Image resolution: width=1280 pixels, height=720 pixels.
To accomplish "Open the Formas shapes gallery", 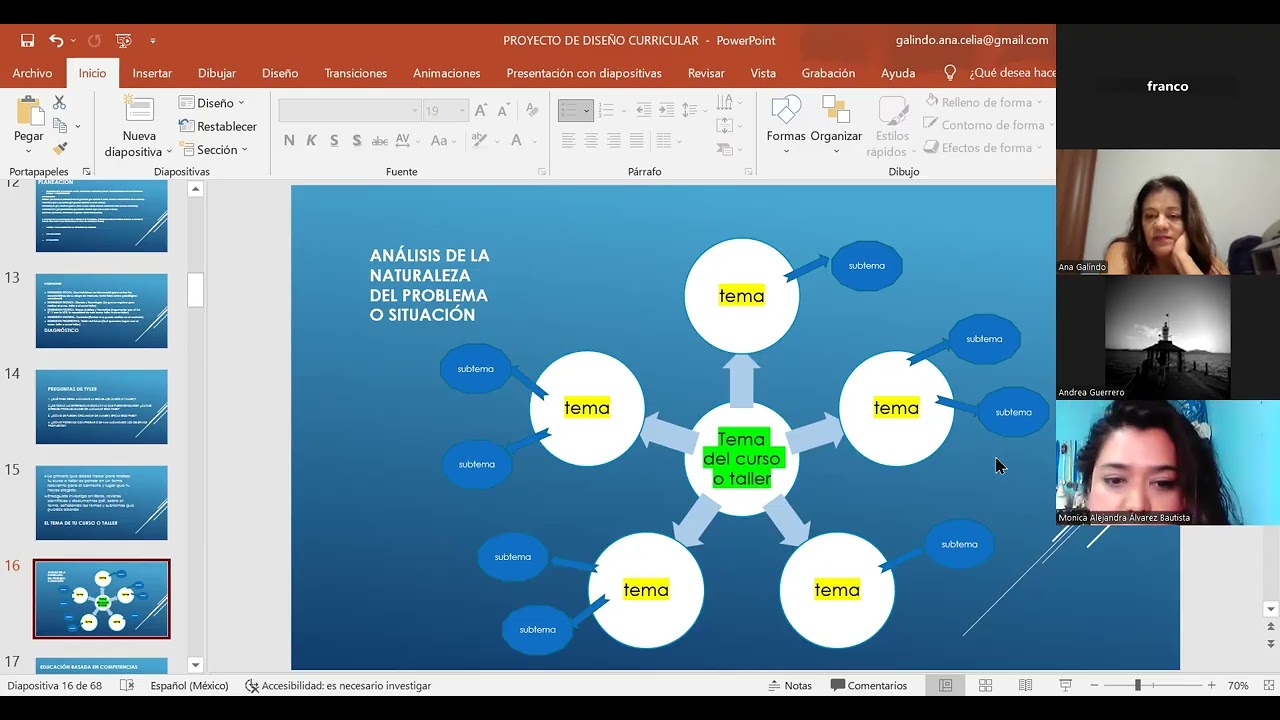I will click(x=786, y=126).
